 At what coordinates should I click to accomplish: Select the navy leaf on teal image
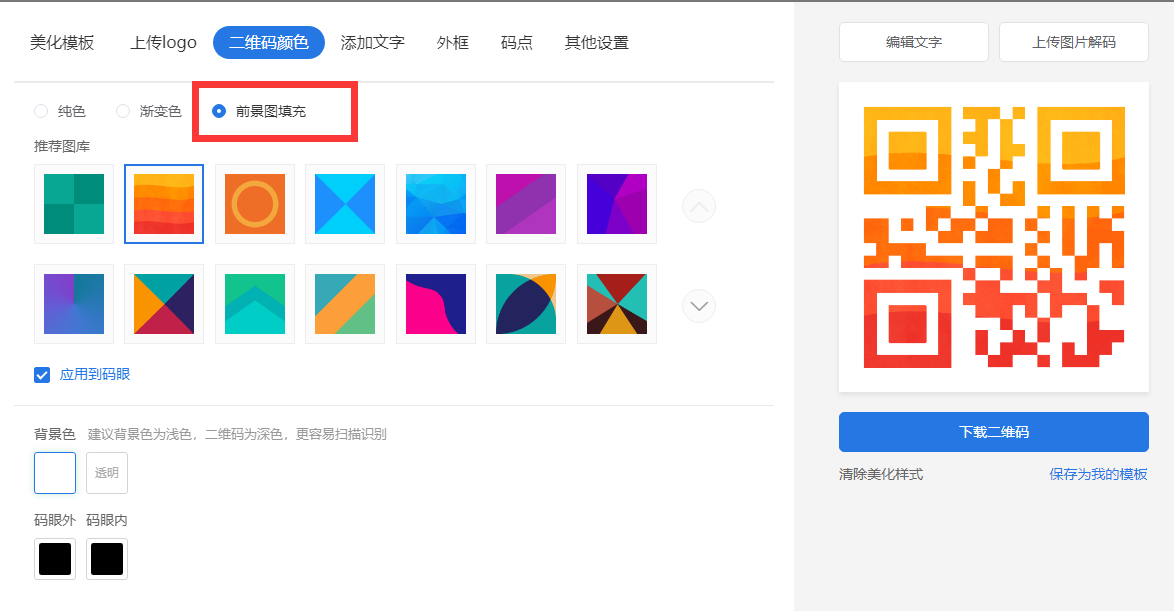(x=526, y=304)
